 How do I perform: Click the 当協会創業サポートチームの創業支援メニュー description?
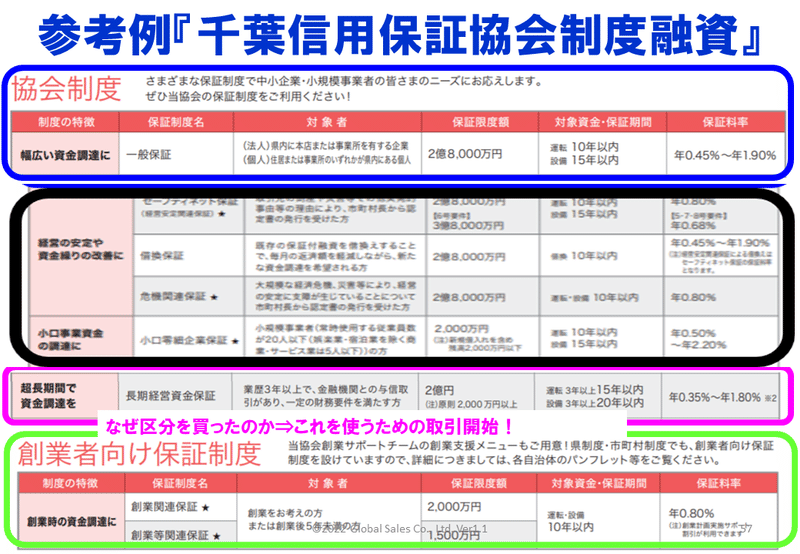click(531, 452)
